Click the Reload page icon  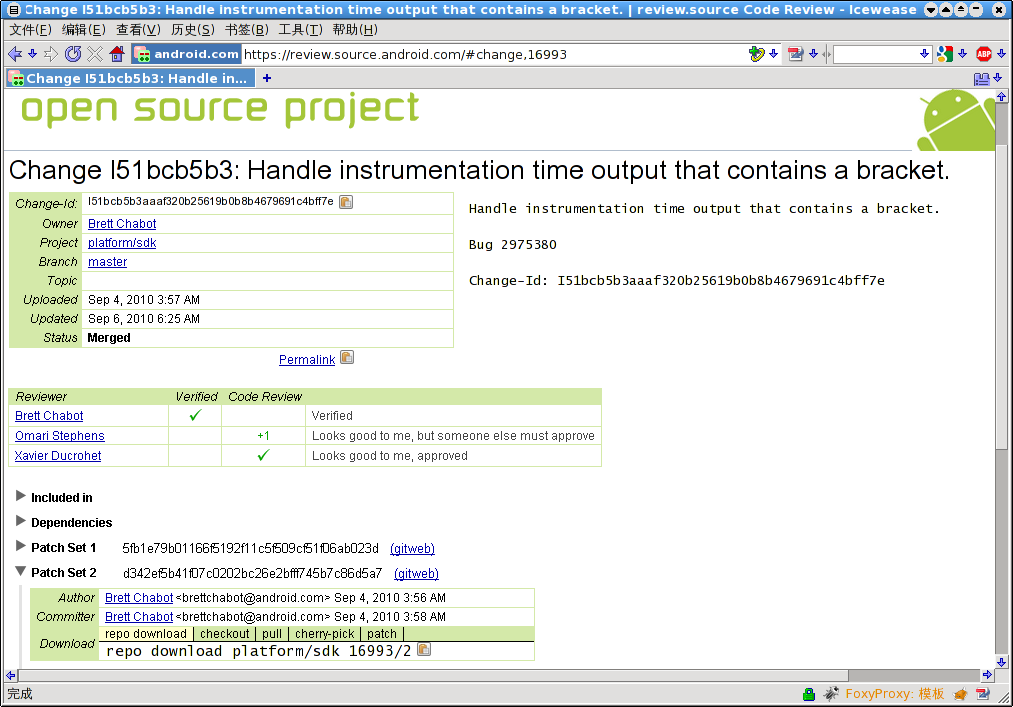(x=73, y=54)
